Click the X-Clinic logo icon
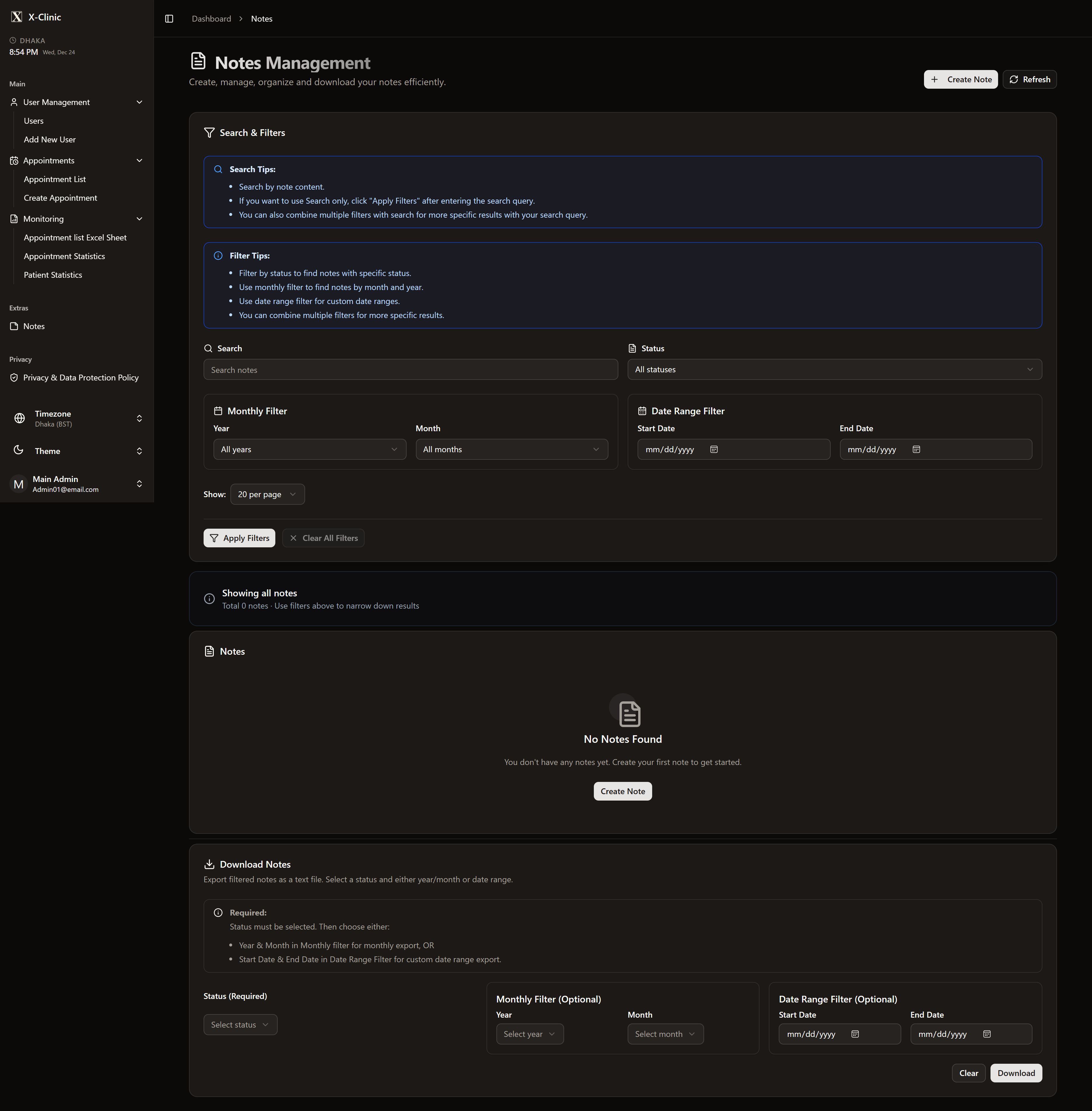The width and height of the screenshot is (1092, 1111). point(17,17)
